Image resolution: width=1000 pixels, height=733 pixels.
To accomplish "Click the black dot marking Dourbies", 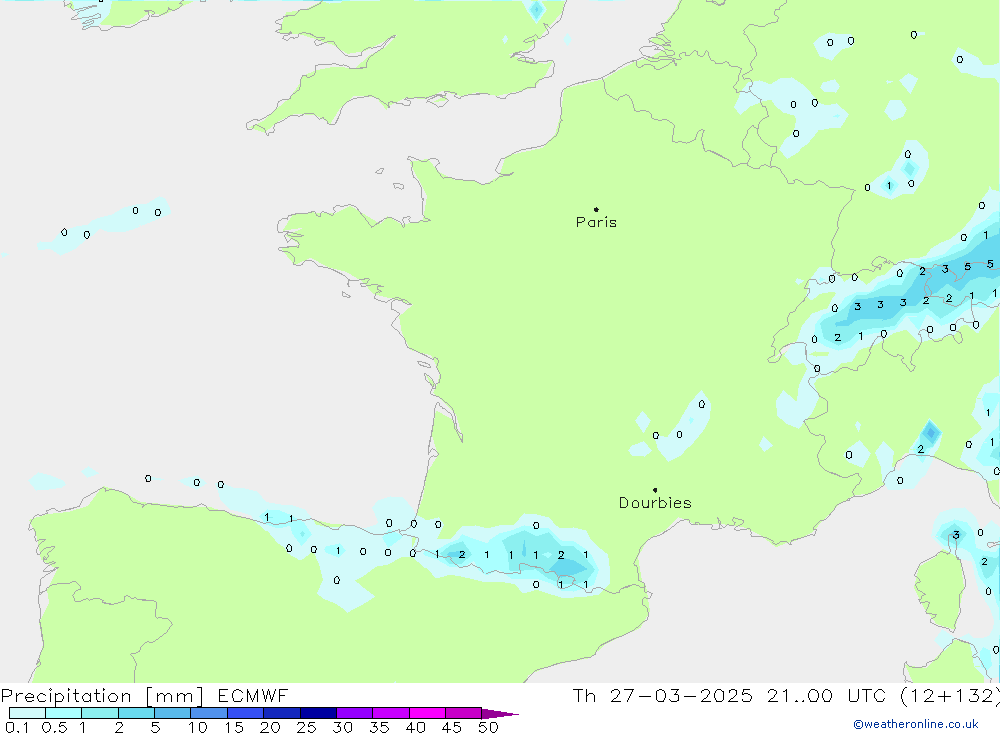I will pos(655,490).
